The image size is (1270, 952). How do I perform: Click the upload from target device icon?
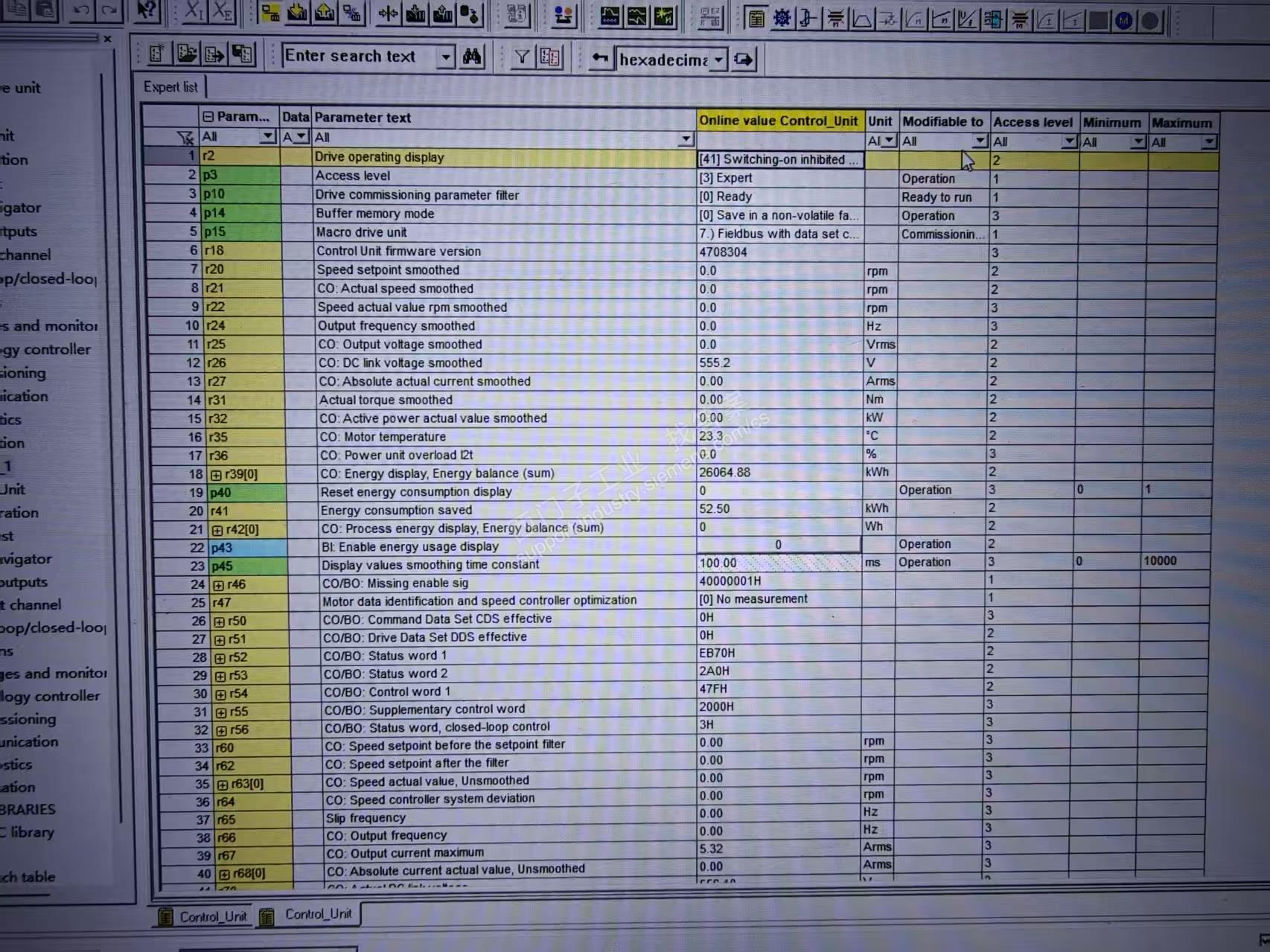coord(325,13)
